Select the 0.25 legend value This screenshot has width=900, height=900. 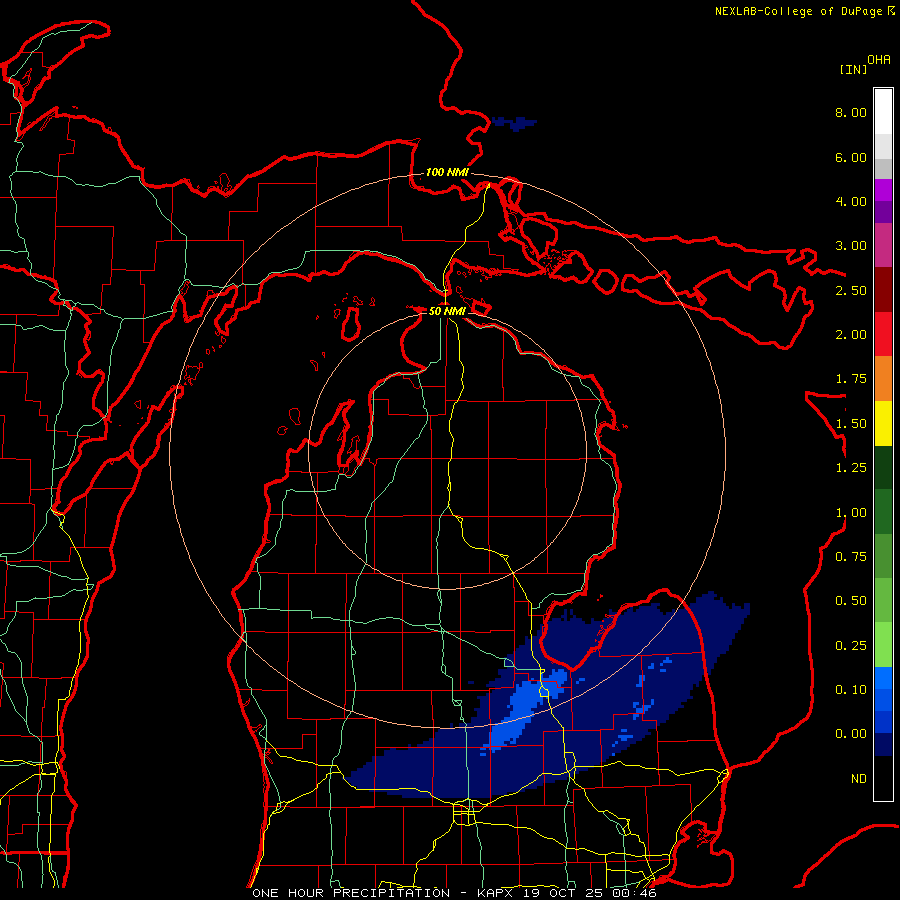pyautogui.click(x=851, y=646)
